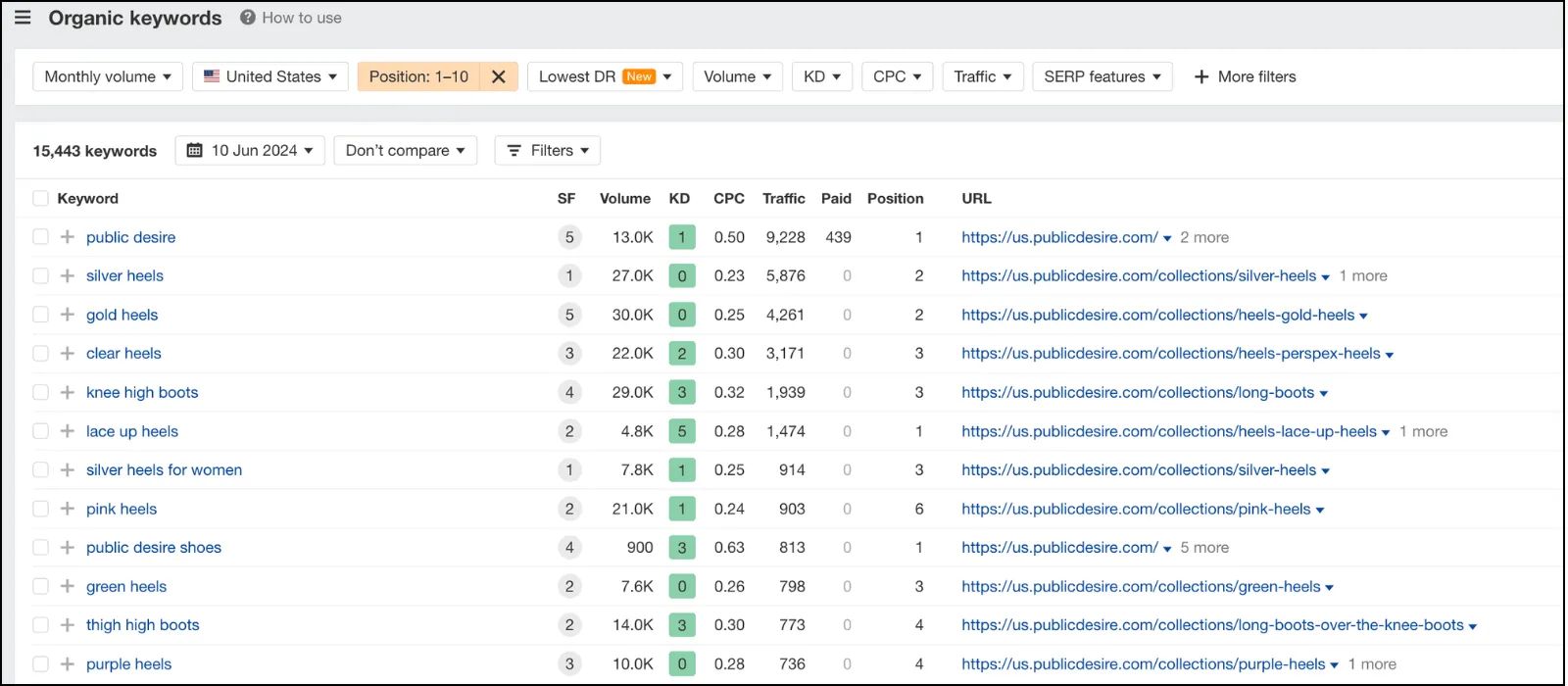Open the United States country dropdown

[270, 76]
